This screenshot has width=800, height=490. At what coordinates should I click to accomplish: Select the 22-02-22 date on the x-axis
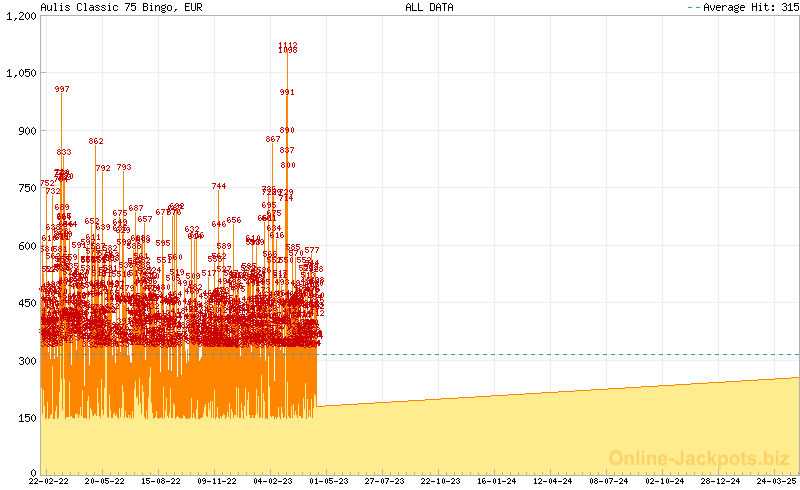tap(48, 481)
